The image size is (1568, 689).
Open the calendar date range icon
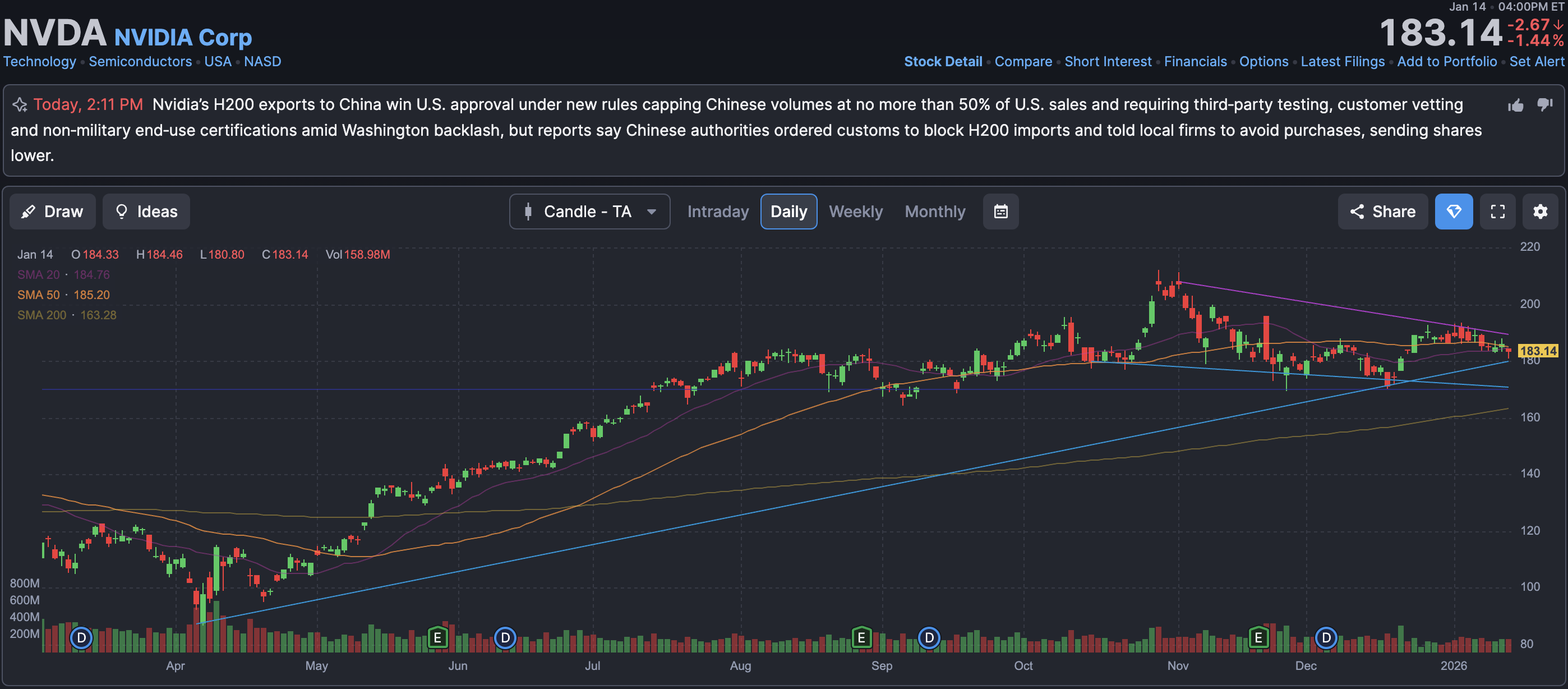[1000, 212]
